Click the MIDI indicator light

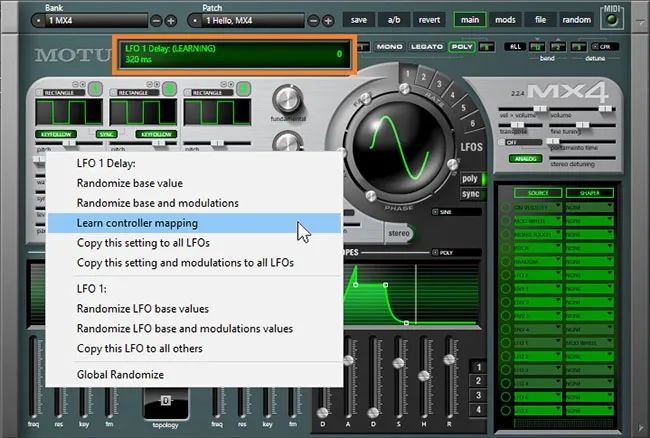click(x=612, y=20)
